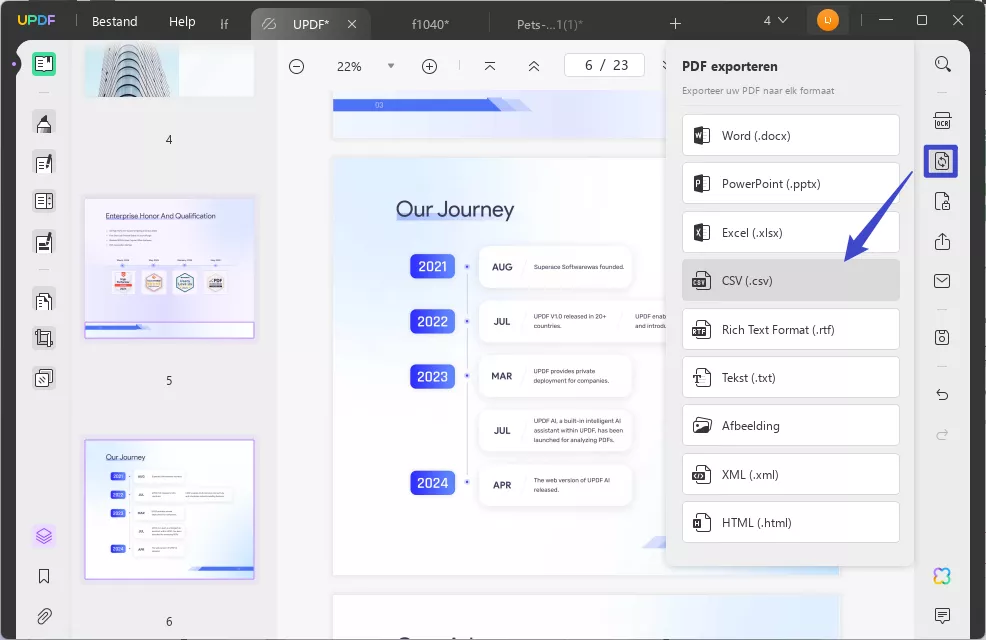Open the Layers panel icon

44,536
